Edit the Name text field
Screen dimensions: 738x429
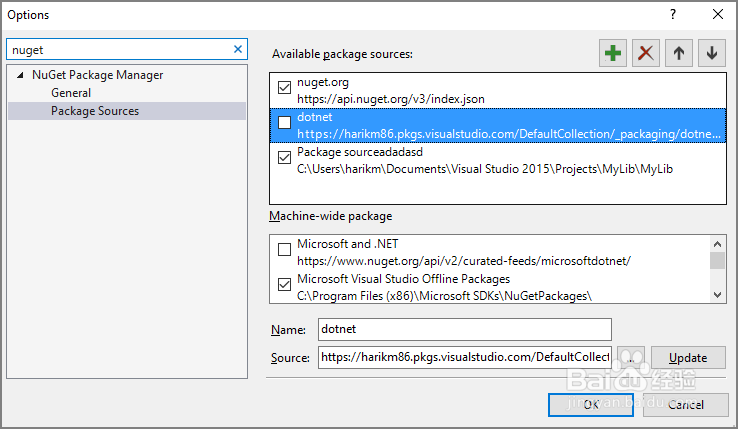(464, 329)
